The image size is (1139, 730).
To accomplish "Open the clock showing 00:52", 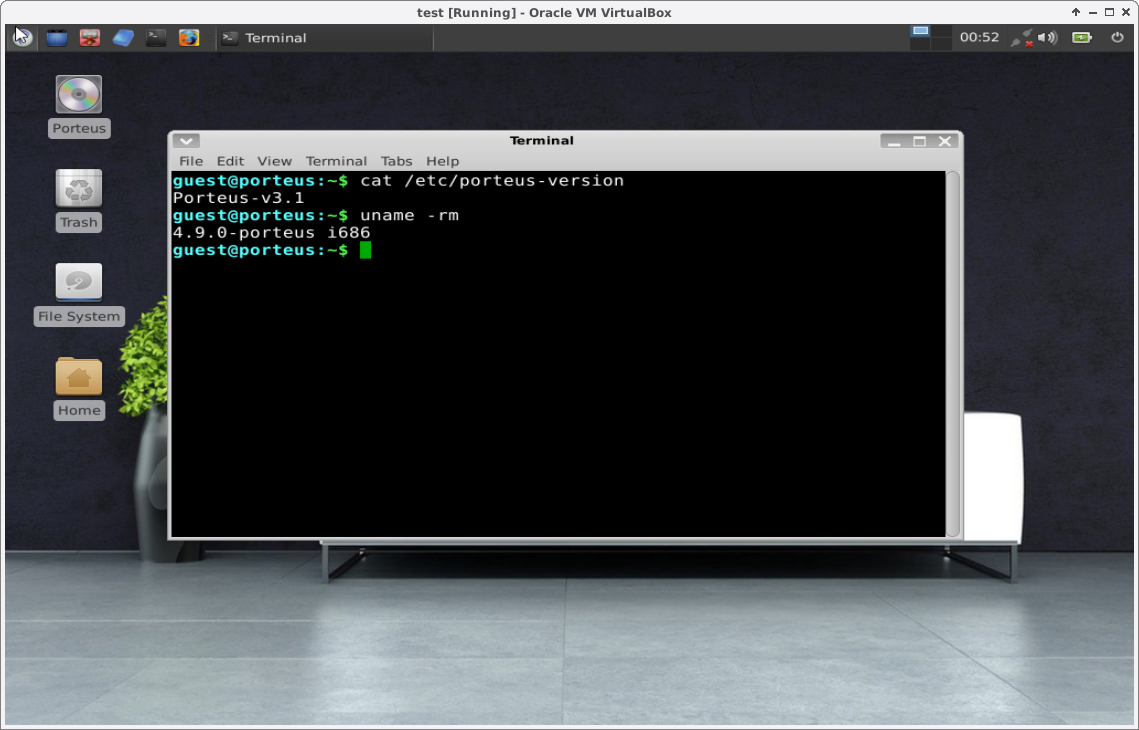I will coord(979,37).
